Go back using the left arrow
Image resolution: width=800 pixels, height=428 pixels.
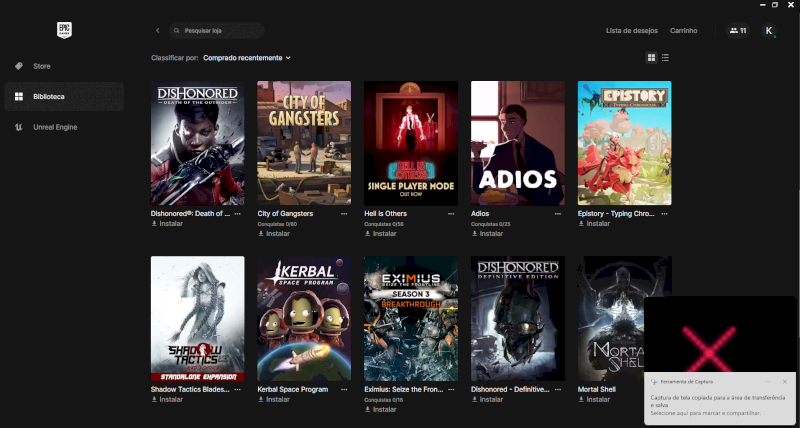click(157, 31)
